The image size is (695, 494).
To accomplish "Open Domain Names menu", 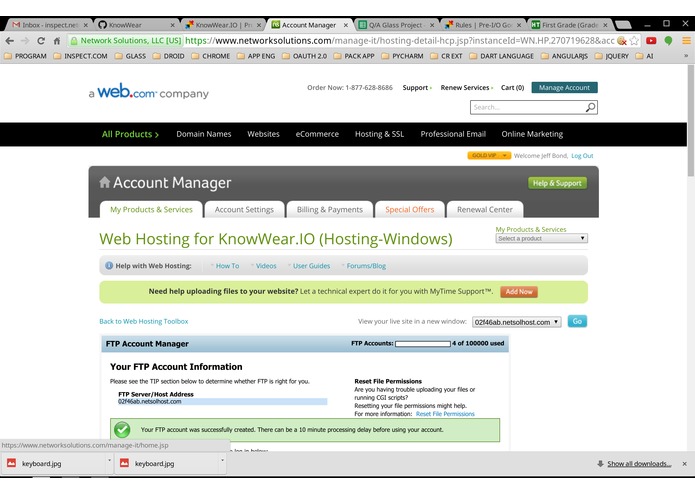I will pos(204,134).
